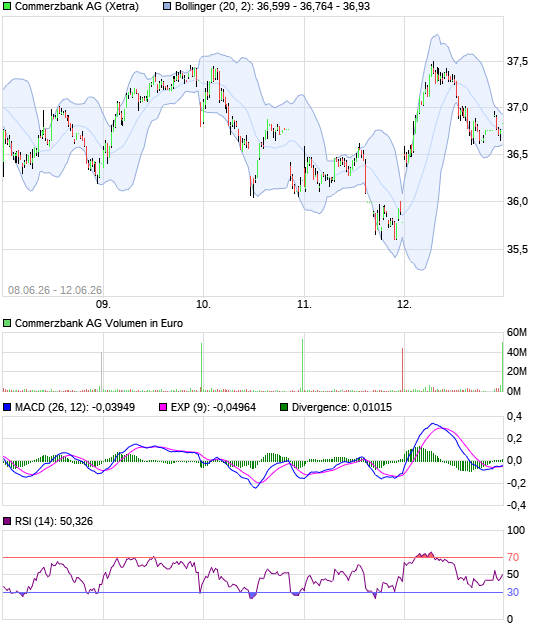
Task: Click the green Commerzbank AG legend swatch
Action: click(x=7, y=6)
